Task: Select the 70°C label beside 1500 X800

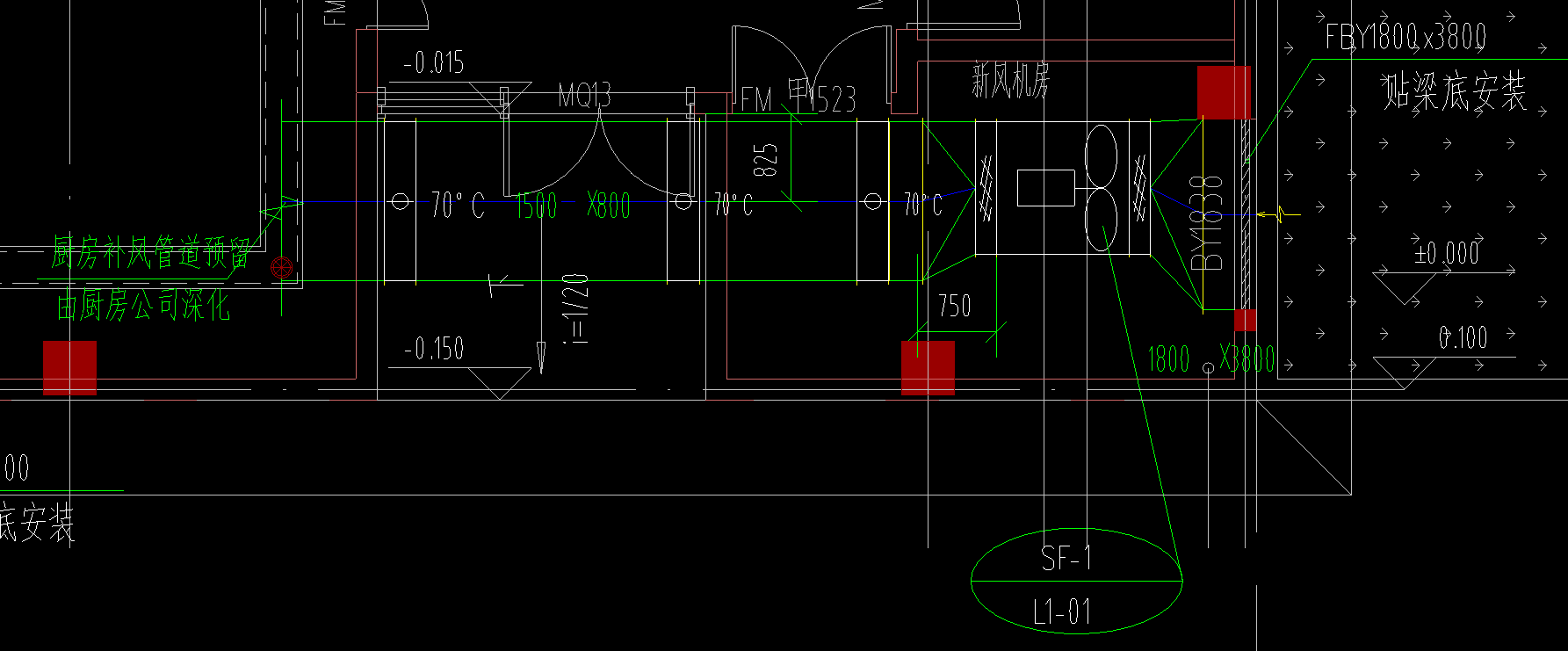Action: [458, 206]
